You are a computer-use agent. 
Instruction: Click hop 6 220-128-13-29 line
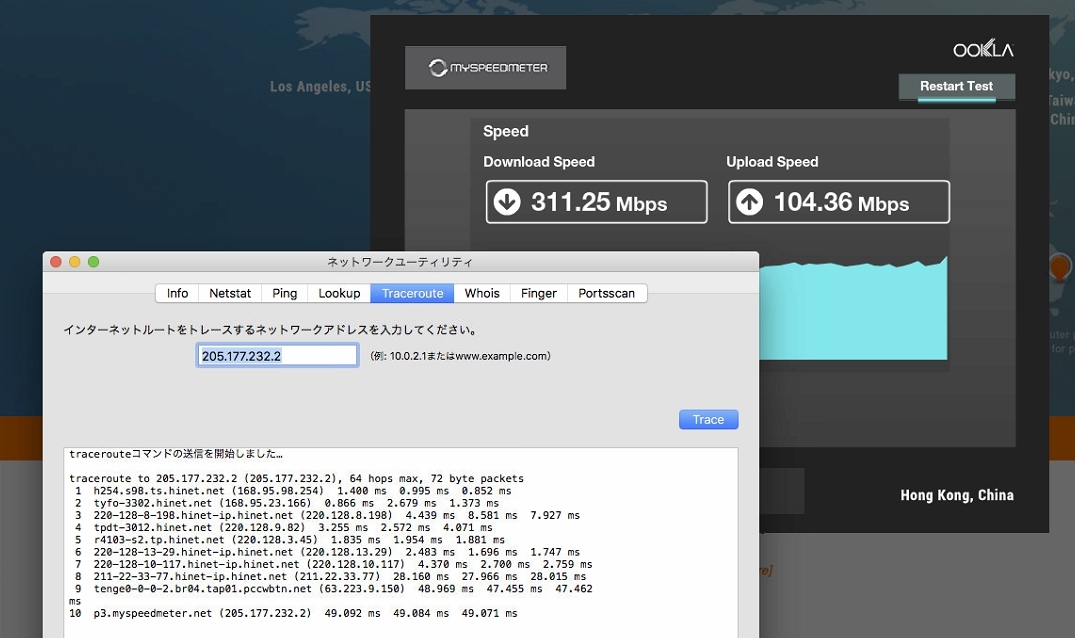[x=327, y=552]
